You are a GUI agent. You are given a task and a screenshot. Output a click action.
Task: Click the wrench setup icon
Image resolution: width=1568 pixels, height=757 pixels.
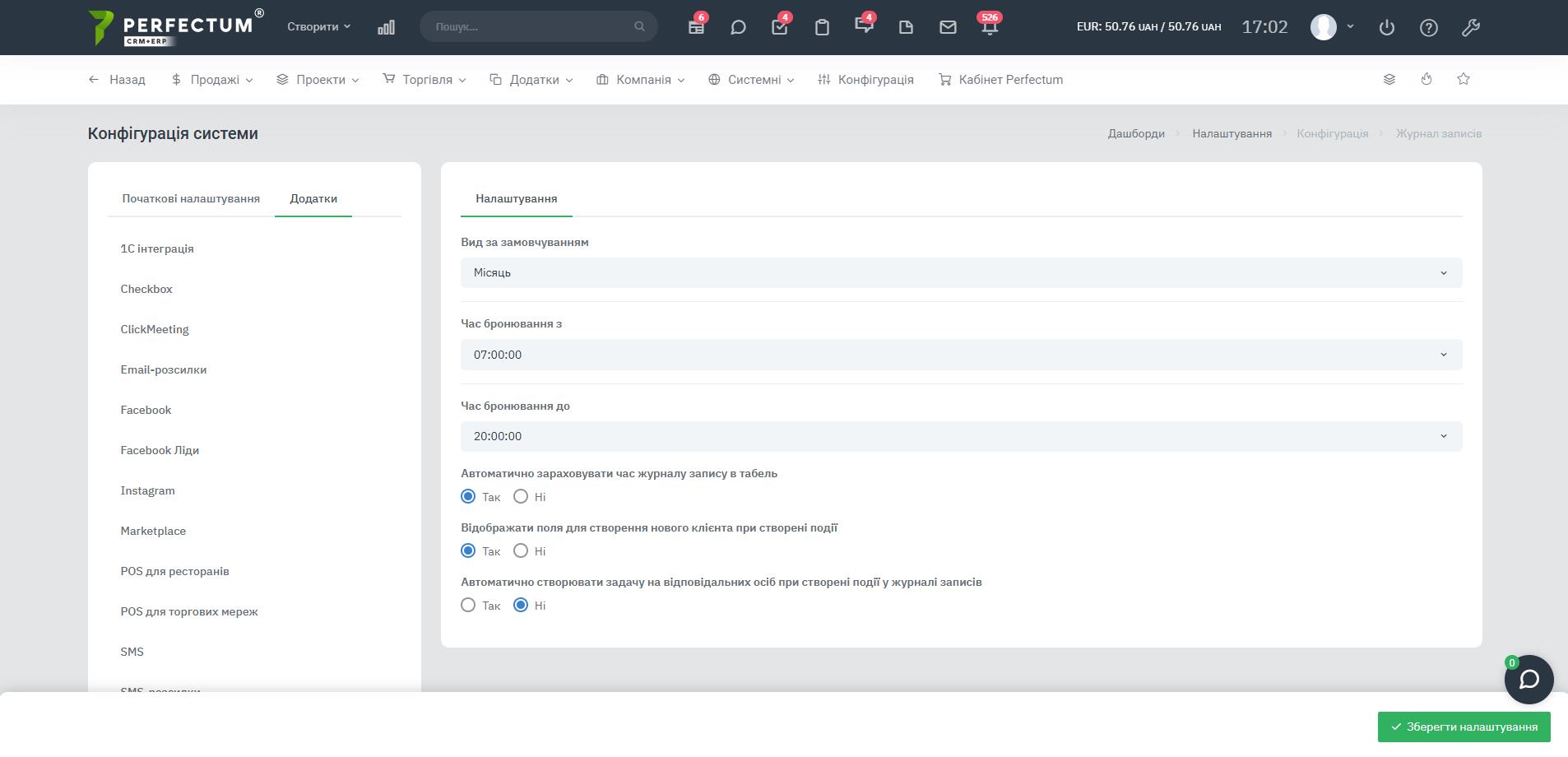tap(1471, 27)
